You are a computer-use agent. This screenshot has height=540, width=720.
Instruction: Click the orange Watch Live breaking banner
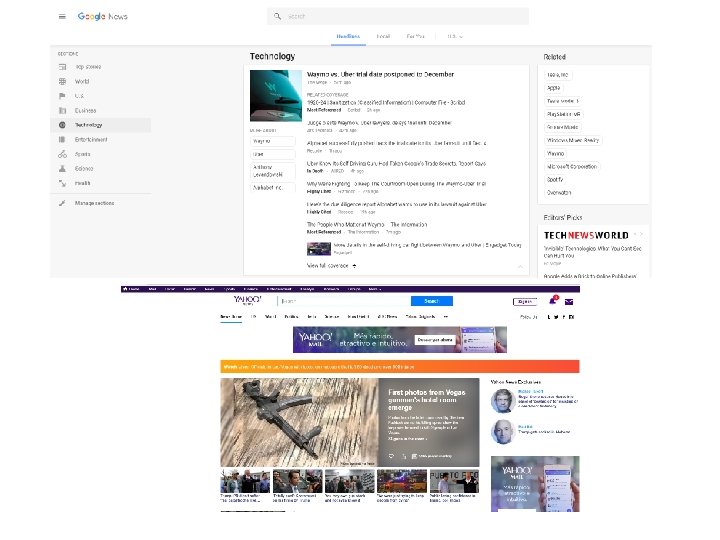pos(399,367)
